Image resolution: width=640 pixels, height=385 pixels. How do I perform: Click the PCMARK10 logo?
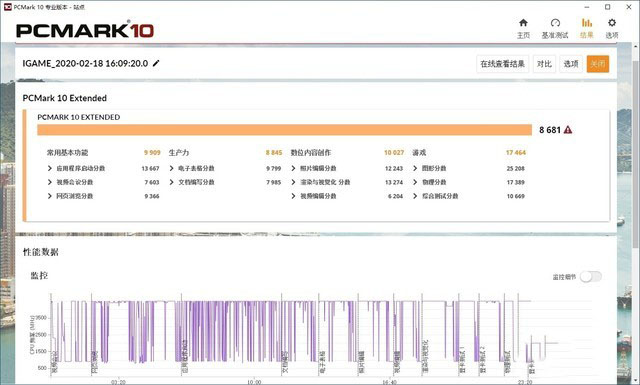pyautogui.click(x=85, y=30)
